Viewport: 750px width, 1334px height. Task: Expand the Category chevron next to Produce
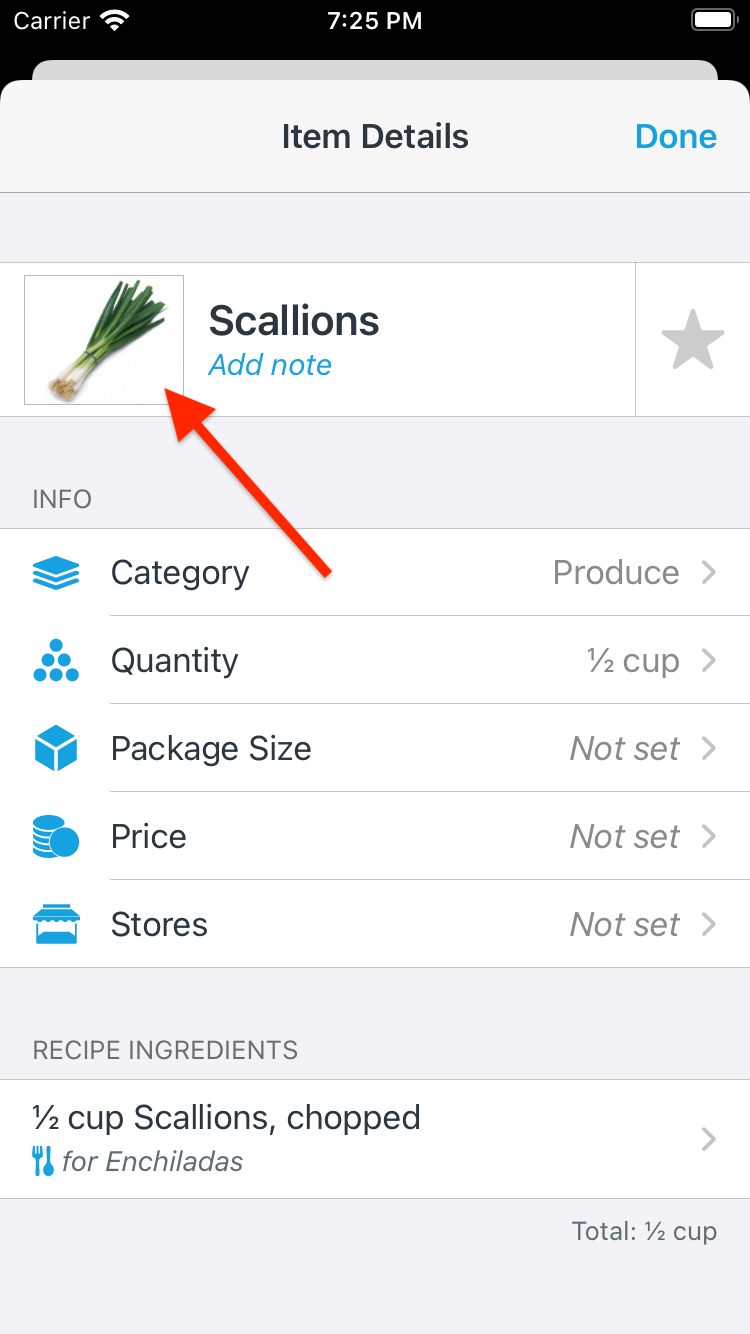[709, 573]
